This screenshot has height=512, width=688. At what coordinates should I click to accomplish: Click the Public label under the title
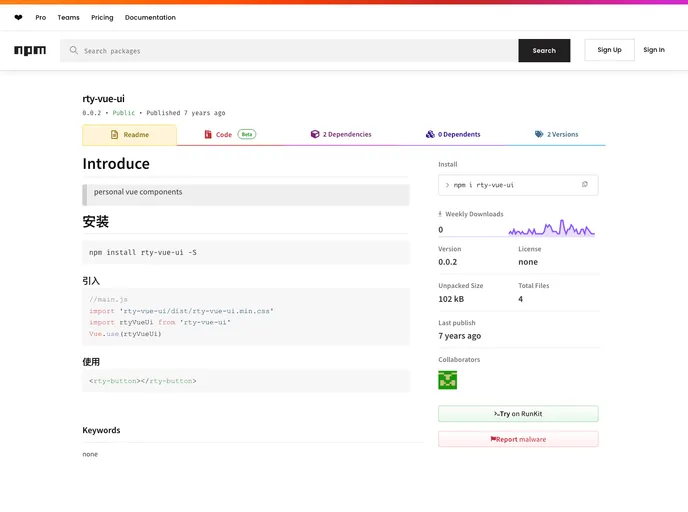click(124, 113)
